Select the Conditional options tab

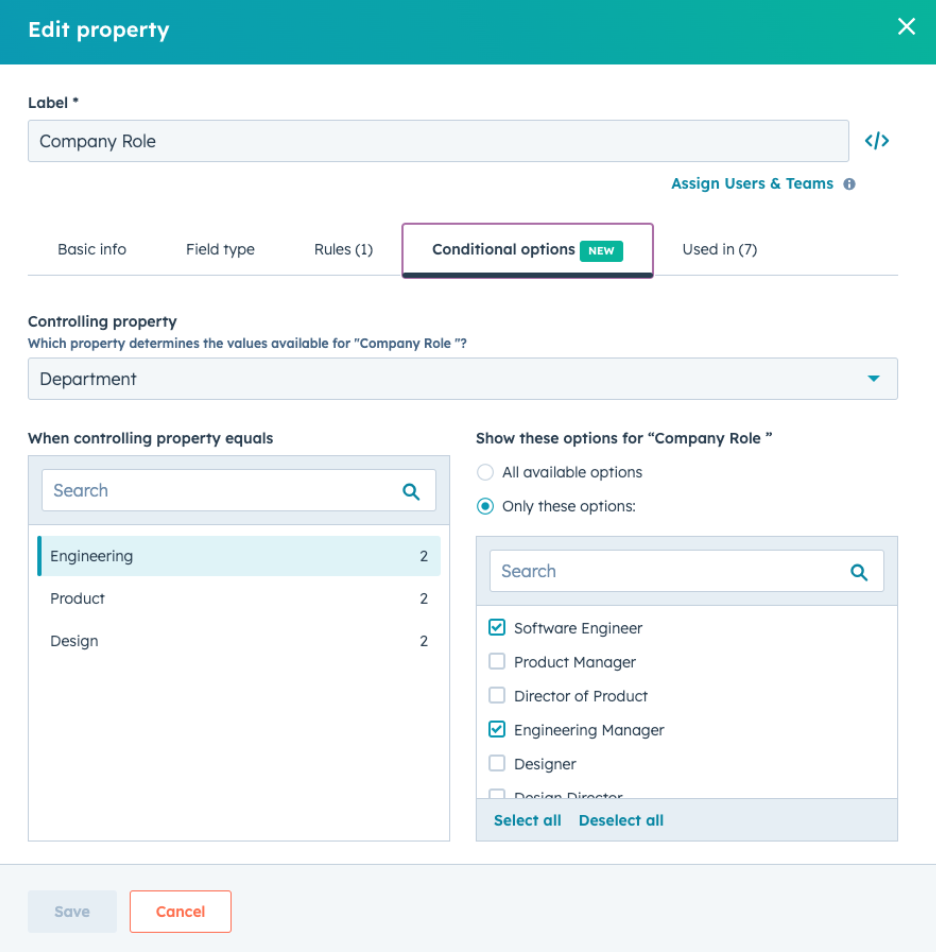click(527, 250)
